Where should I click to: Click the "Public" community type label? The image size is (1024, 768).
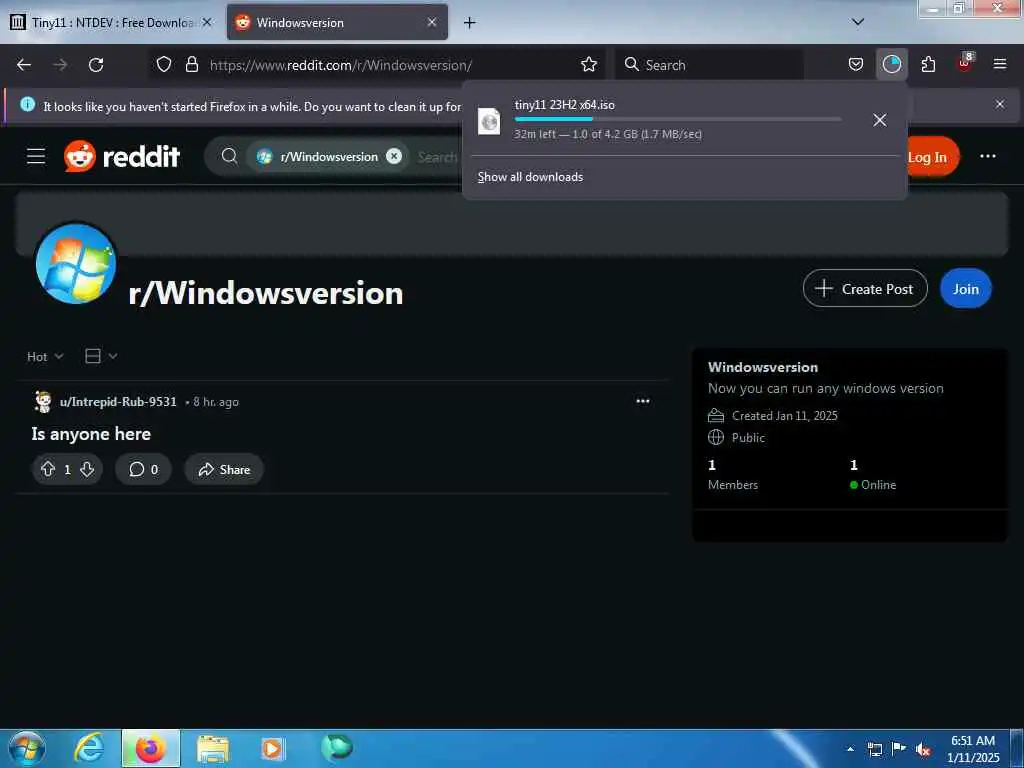coord(748,438)
